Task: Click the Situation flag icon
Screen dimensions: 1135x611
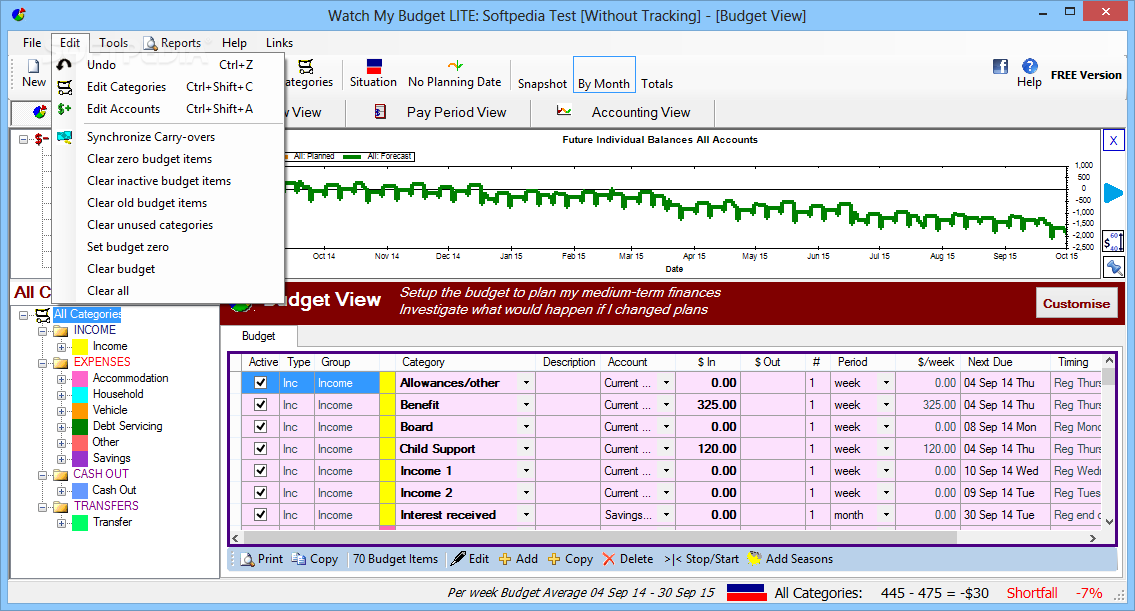Action: tap(374, 66)
